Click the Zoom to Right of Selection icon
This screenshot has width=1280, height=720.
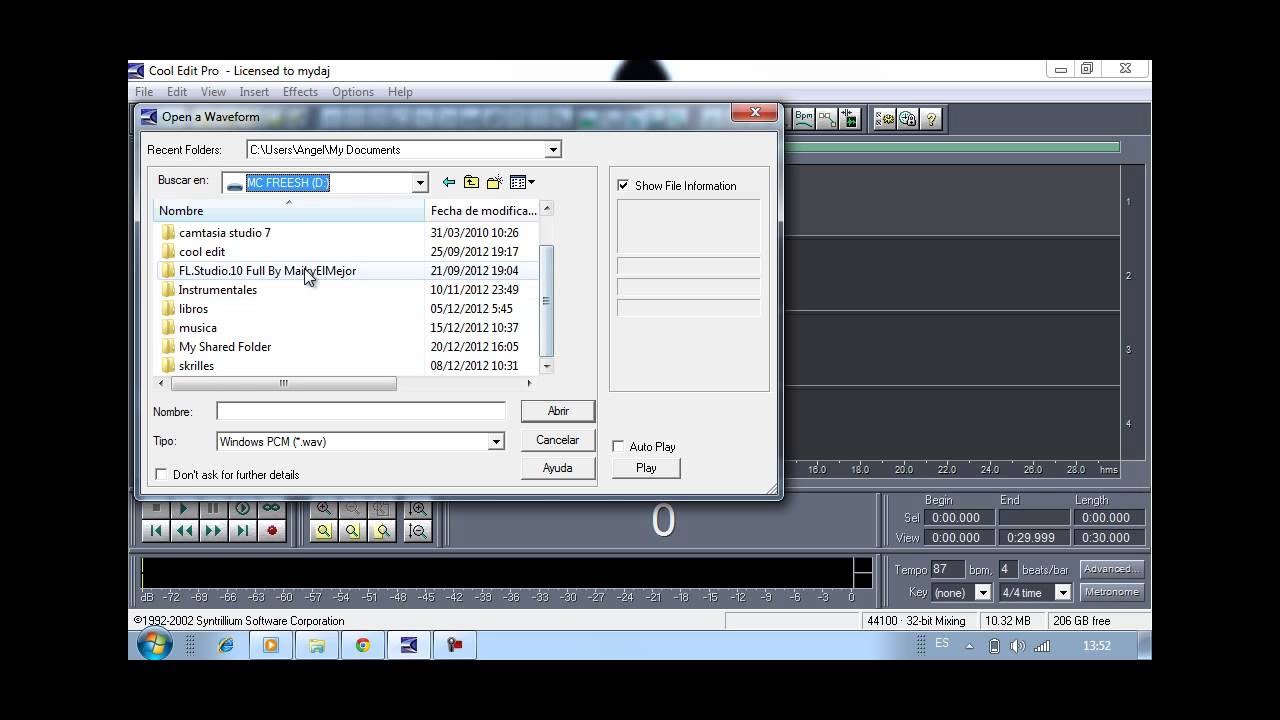[382, 531]
